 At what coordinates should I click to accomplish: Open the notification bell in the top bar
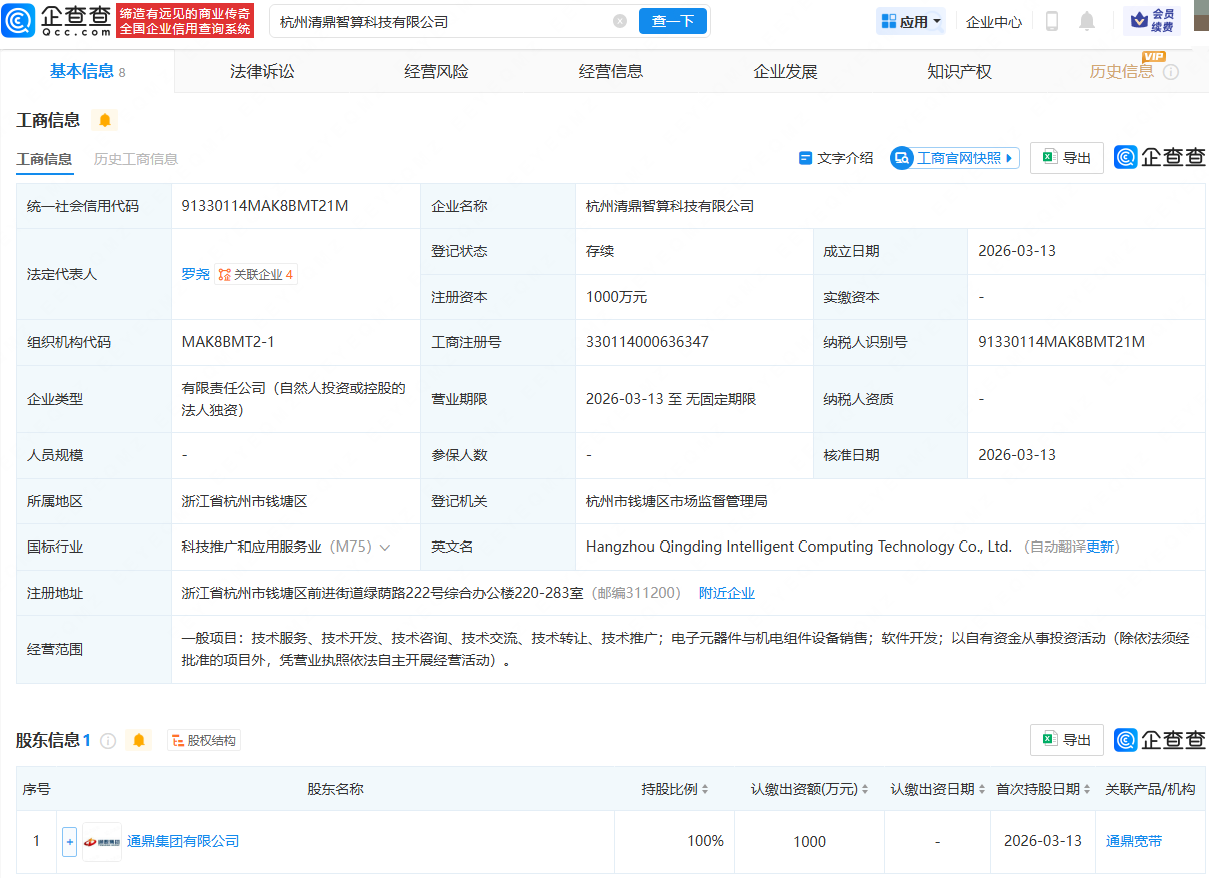[x=1086, y=20]
